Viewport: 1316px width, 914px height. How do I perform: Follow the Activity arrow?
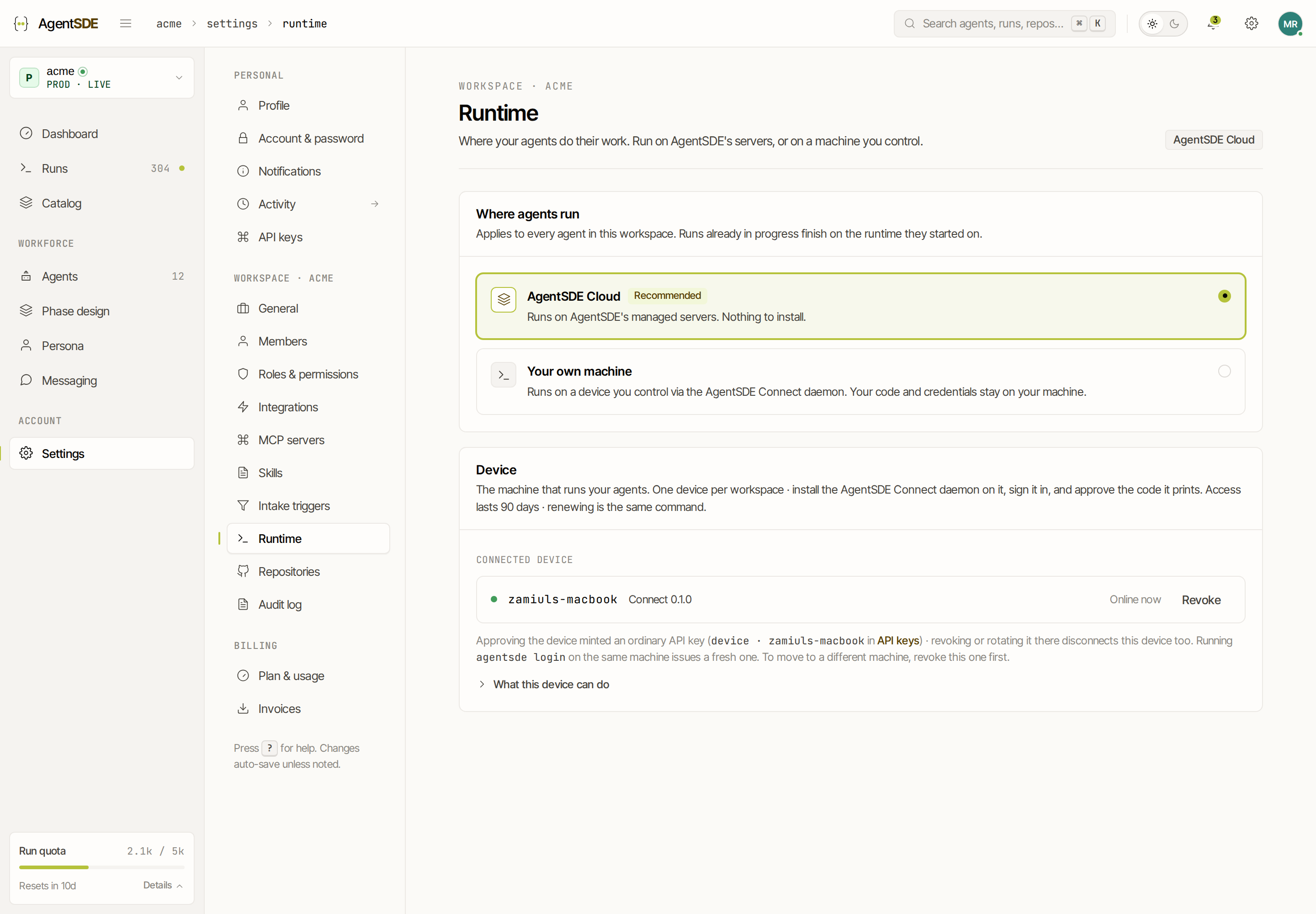(x=375, y=204)
